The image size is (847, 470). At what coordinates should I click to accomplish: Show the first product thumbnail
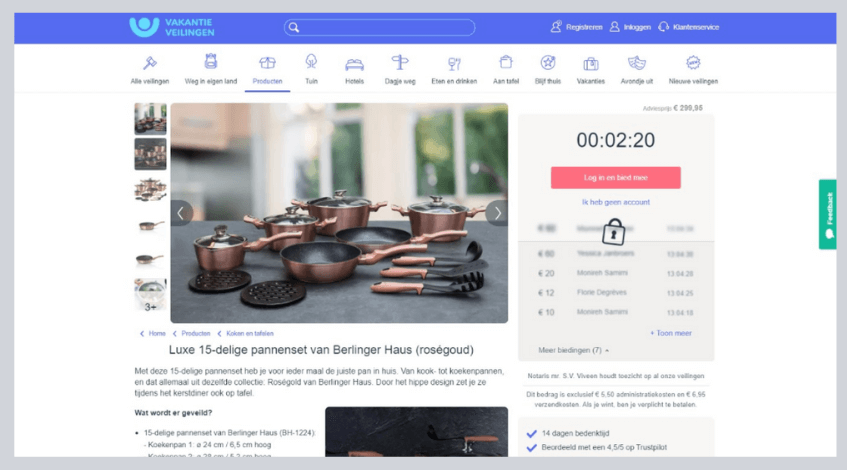coord(150,119)
